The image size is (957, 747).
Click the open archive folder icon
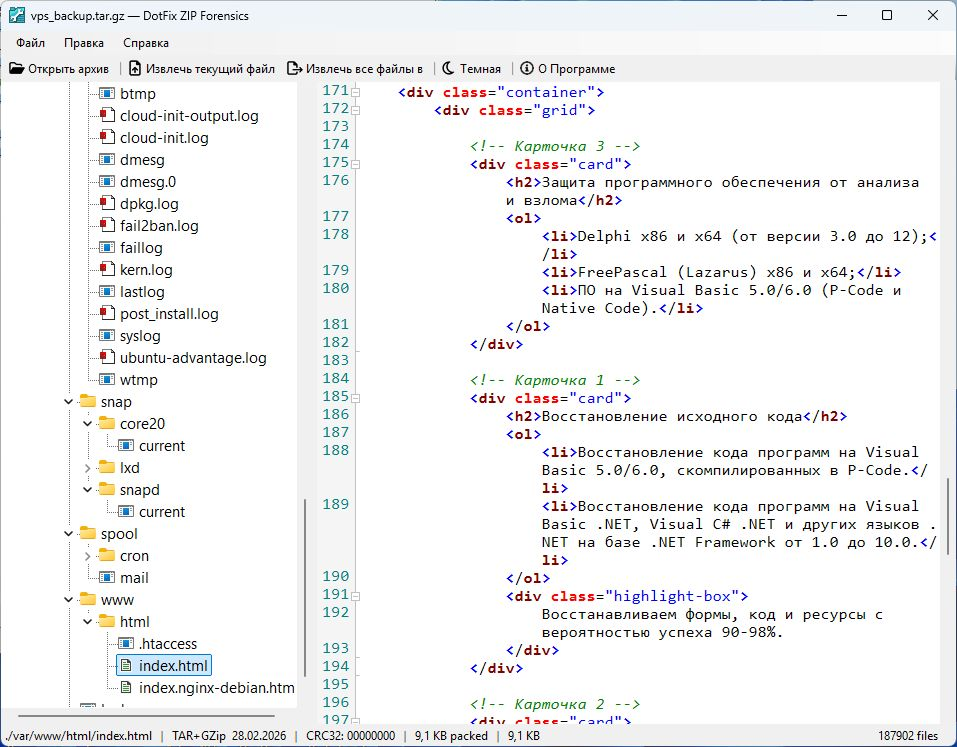[16, 68]
